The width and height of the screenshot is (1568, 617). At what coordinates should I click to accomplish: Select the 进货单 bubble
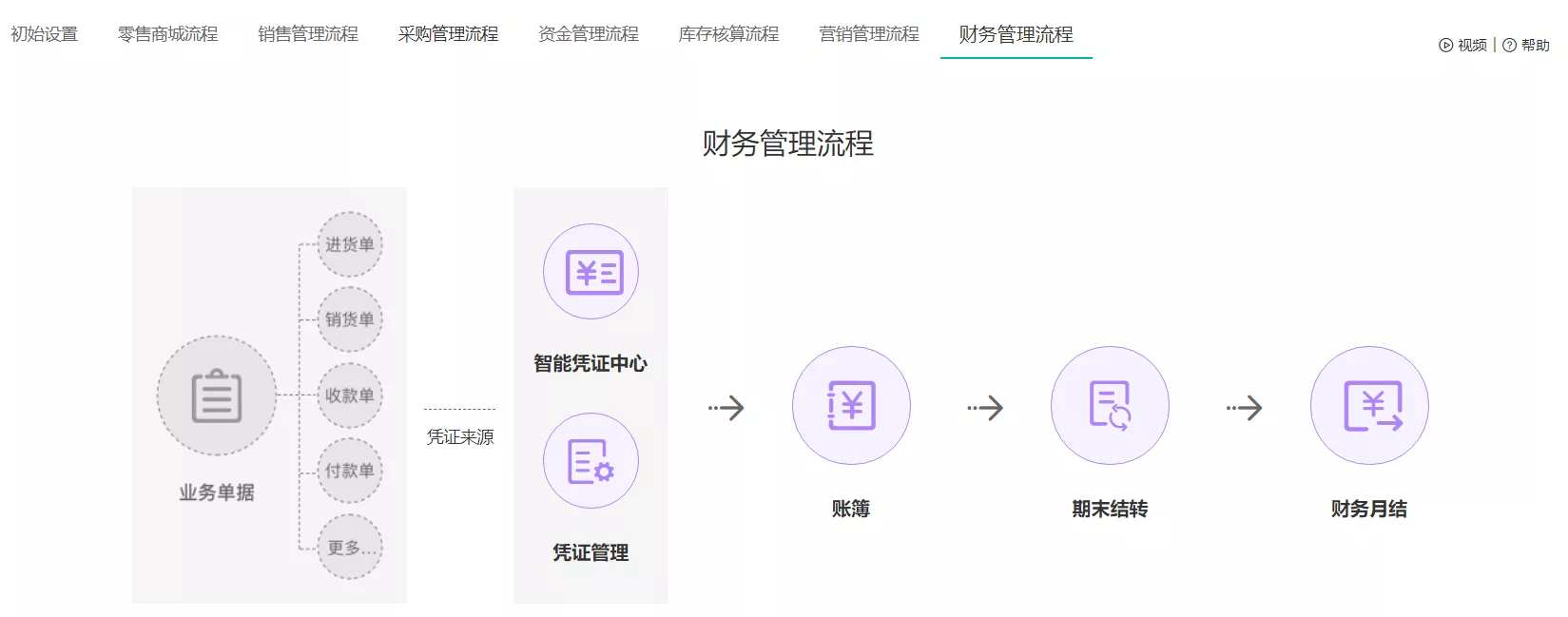pos(350,244)
